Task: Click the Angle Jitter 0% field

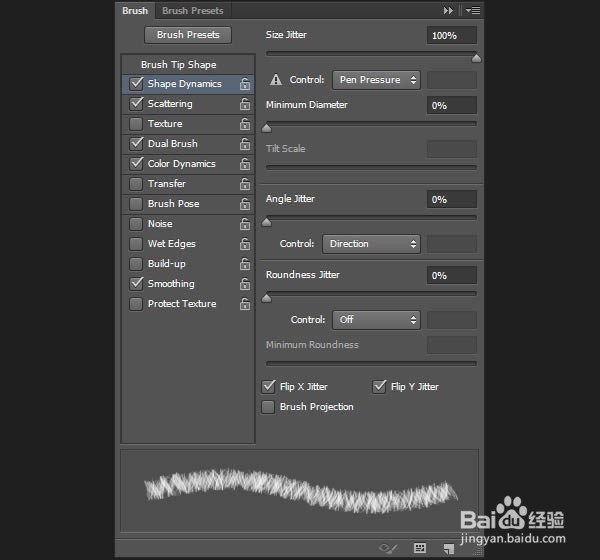Action: 452,199
